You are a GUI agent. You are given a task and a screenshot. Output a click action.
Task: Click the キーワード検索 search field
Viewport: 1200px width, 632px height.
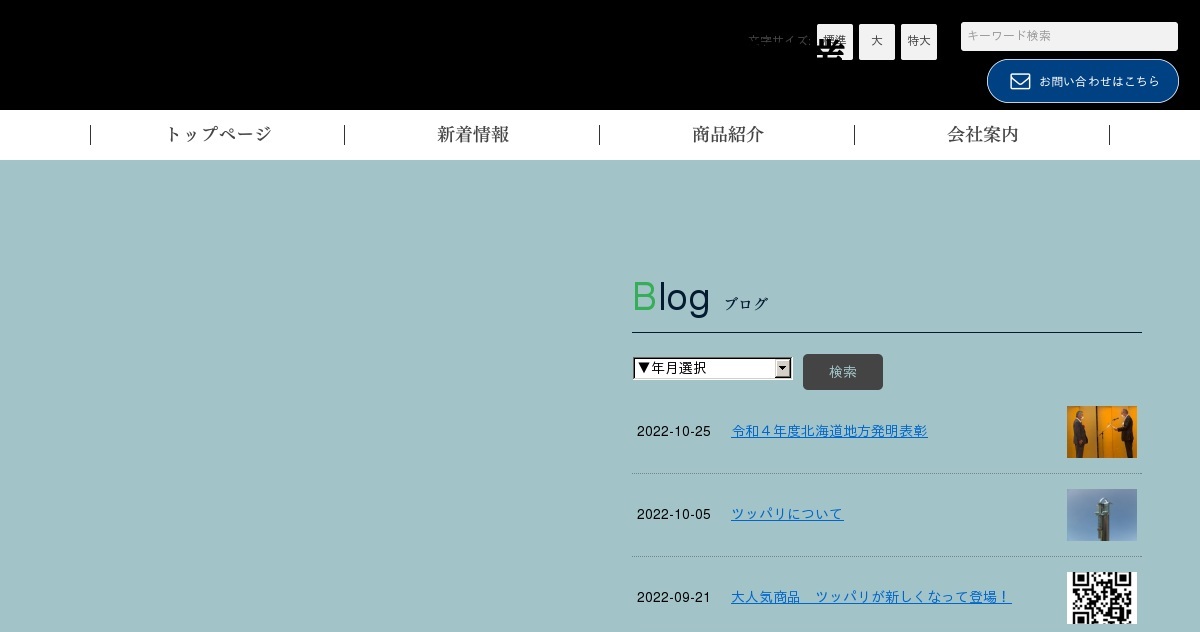pos(1068,36)
